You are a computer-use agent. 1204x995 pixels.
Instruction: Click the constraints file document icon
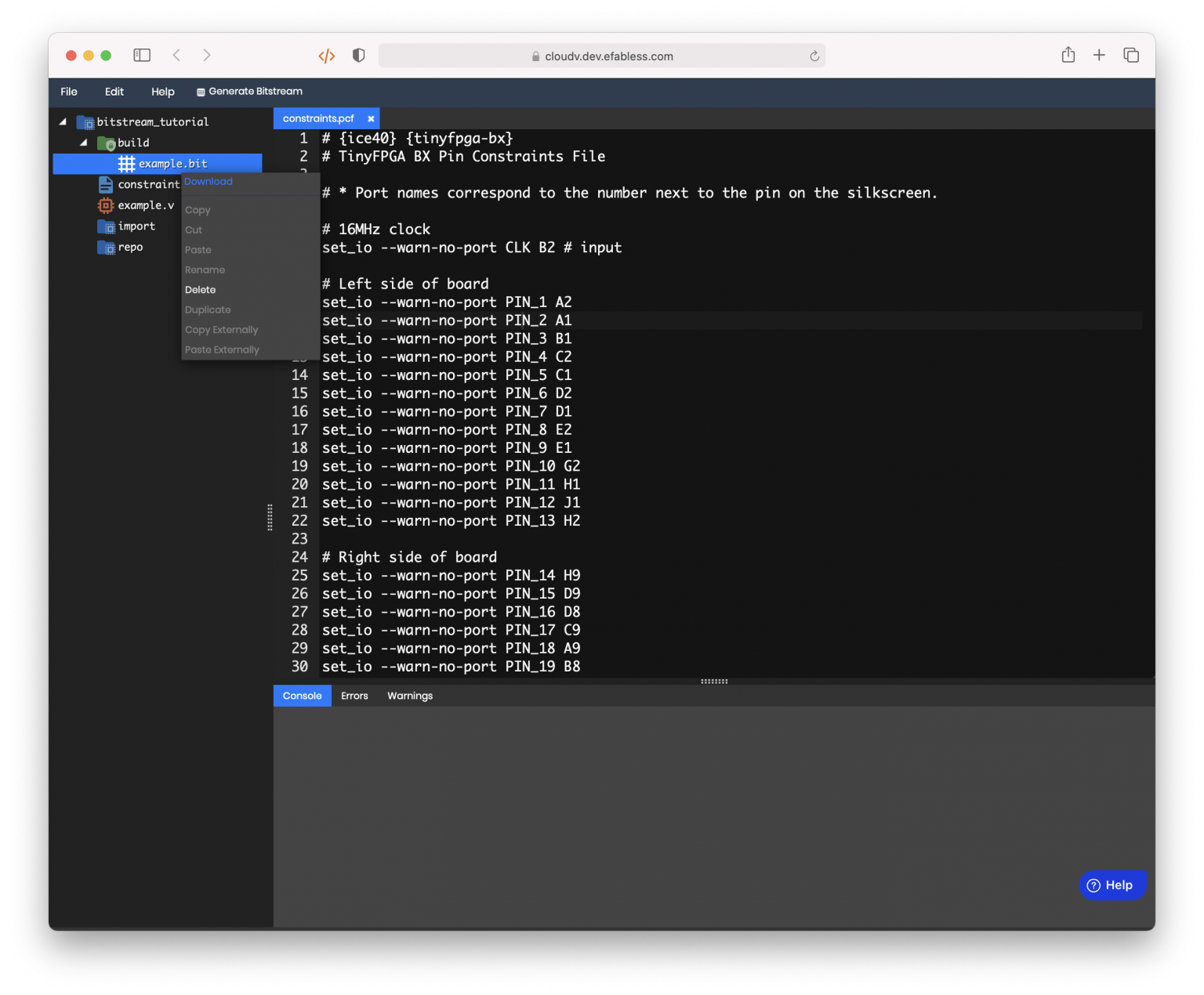(105, 184)
